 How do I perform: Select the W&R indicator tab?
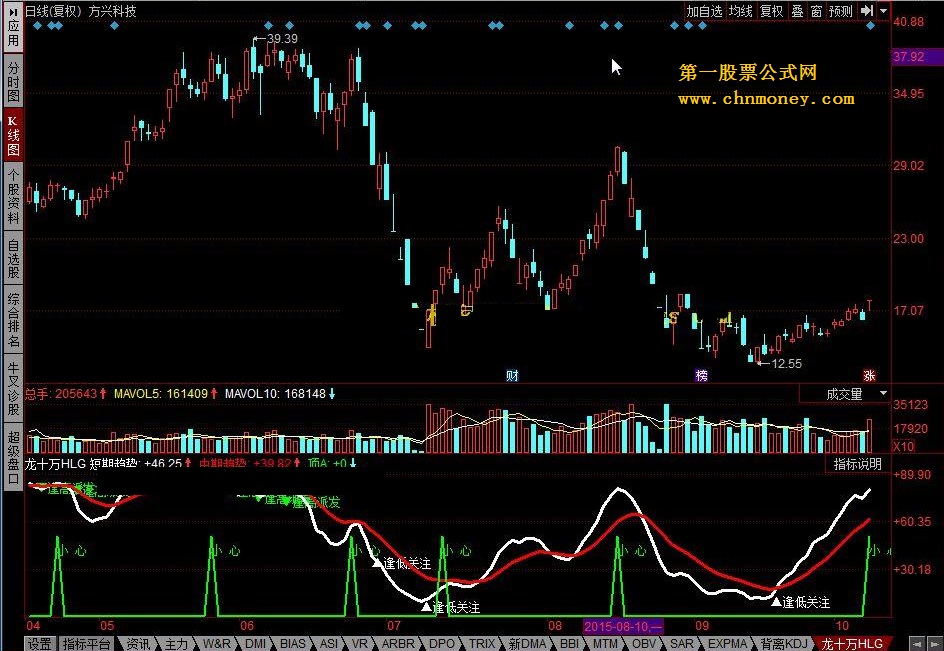[216, 644]
